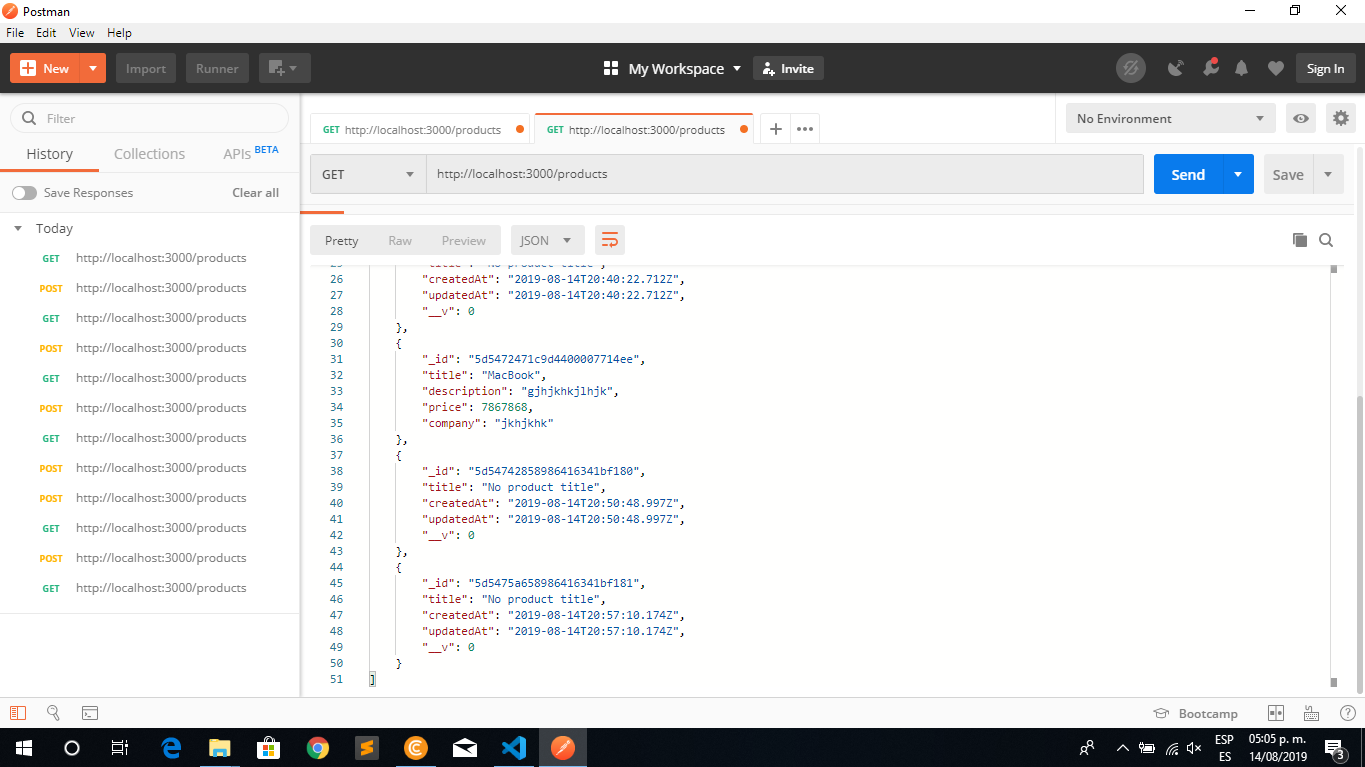This screenshot has width=1365, height=767.
Task: Send the request
Action: point(1188,174)
